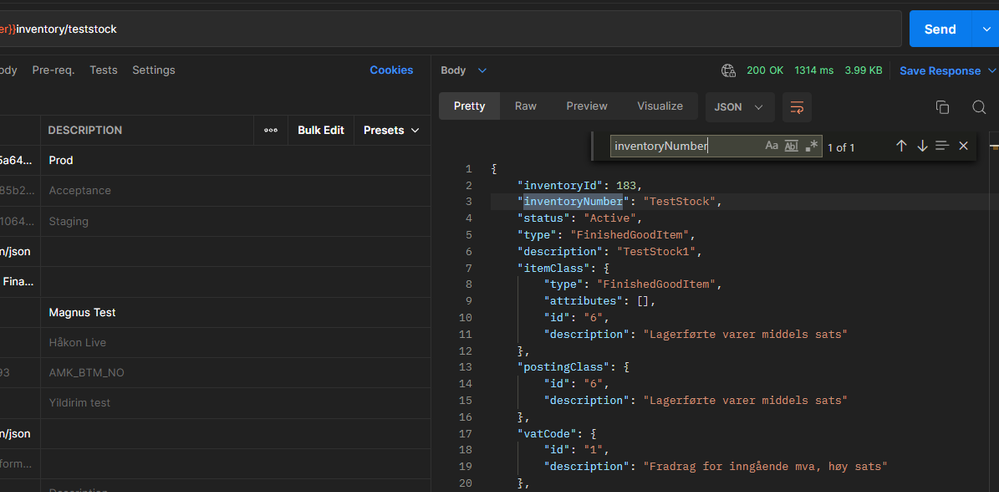The image size is (999, 492).
Task: Click find-in-selection lines icon in search bar
Action: tap(942, 146)
